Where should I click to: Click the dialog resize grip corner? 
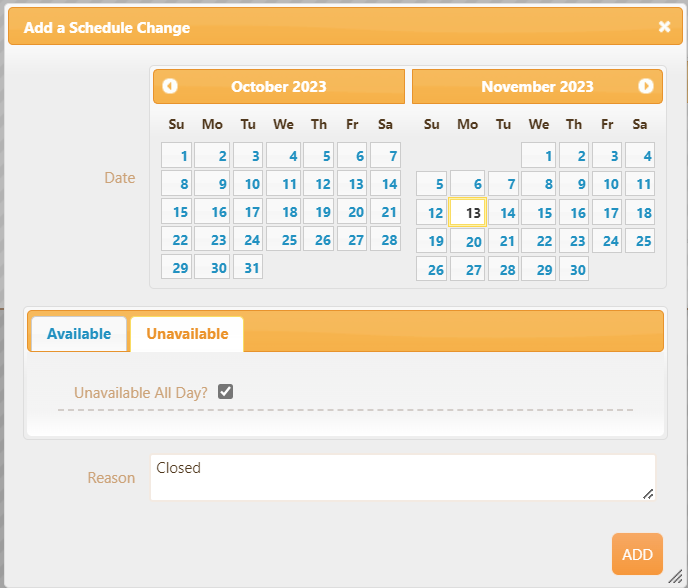coord(679,579)
